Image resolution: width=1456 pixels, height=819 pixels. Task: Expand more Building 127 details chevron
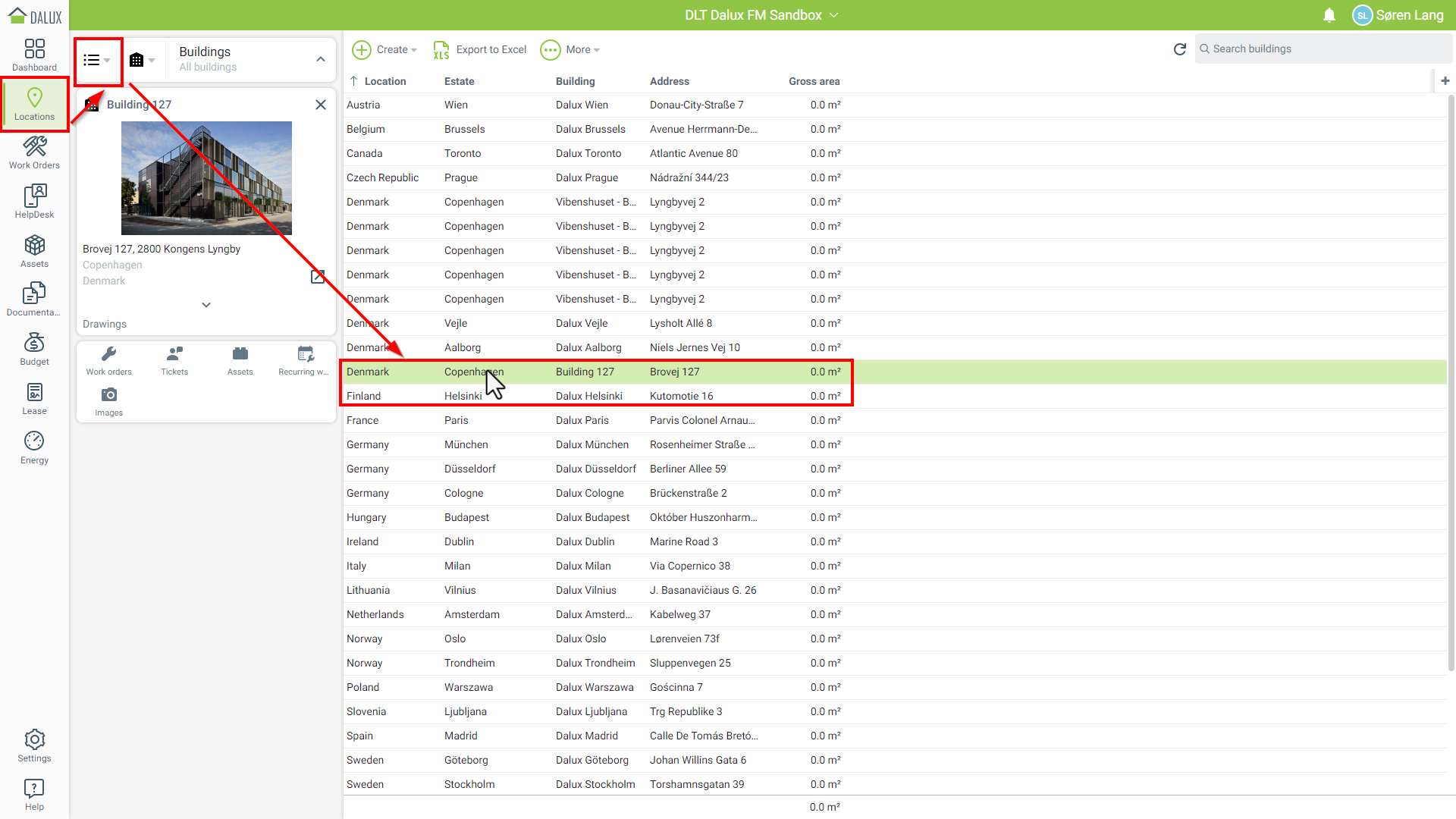(x=206, y=305)
